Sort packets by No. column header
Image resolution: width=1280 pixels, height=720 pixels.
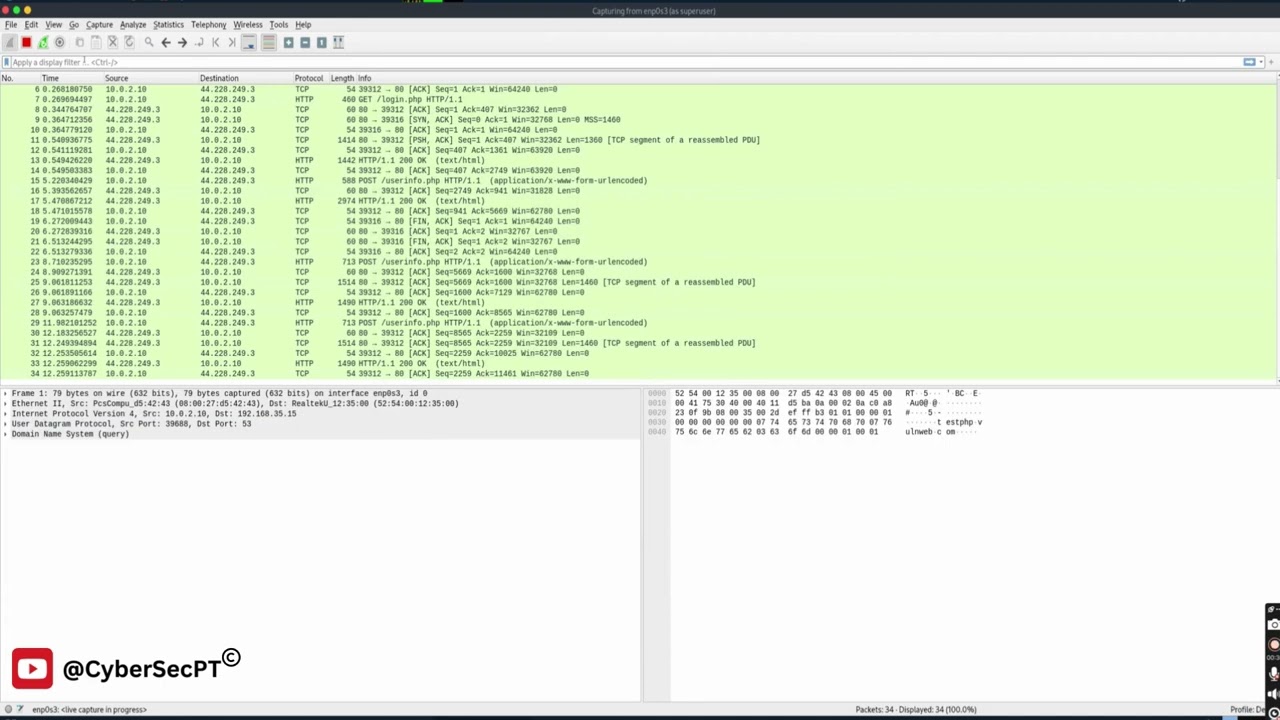click(19, 78)
